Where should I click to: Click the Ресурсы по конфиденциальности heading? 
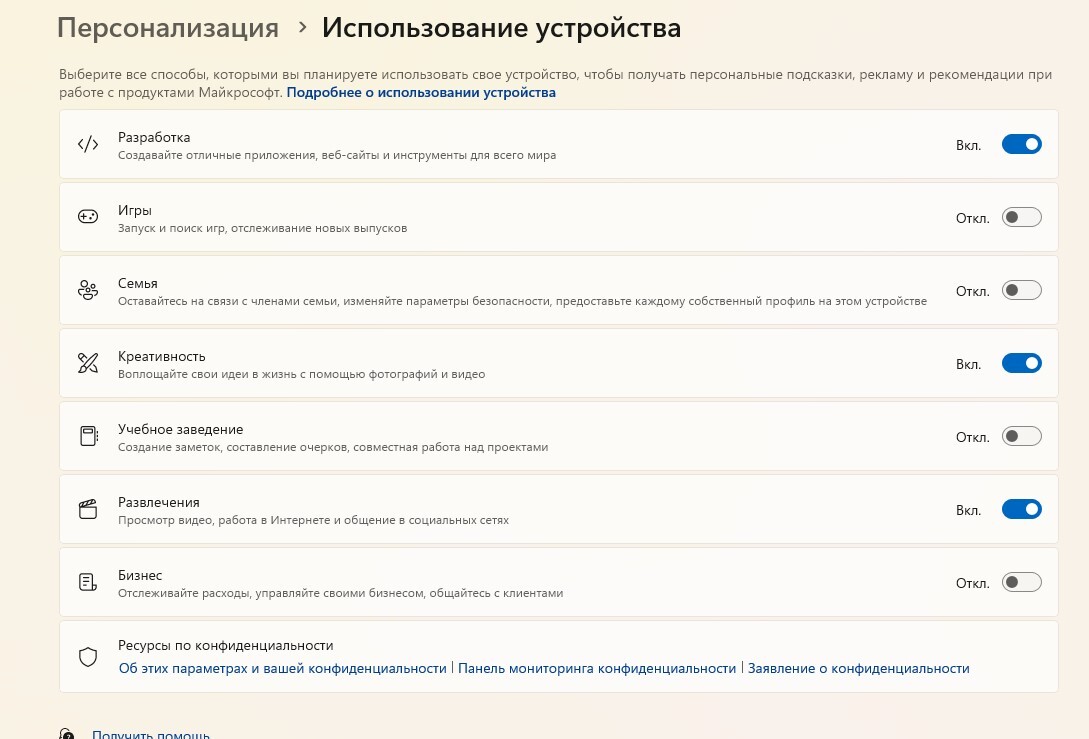(226, 645)
